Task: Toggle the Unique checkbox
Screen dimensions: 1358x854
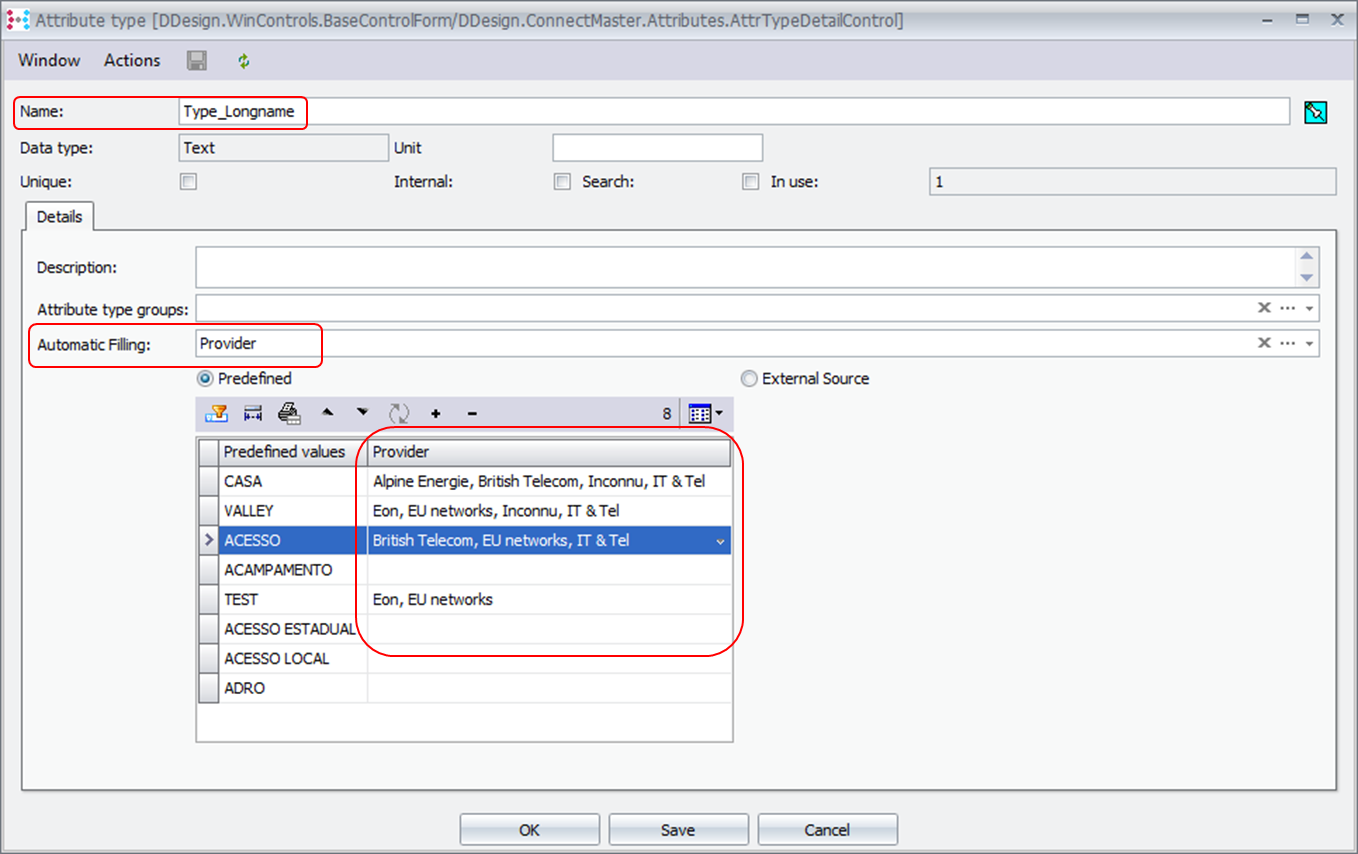Action: pyautogui.click(x=188, y=182)
